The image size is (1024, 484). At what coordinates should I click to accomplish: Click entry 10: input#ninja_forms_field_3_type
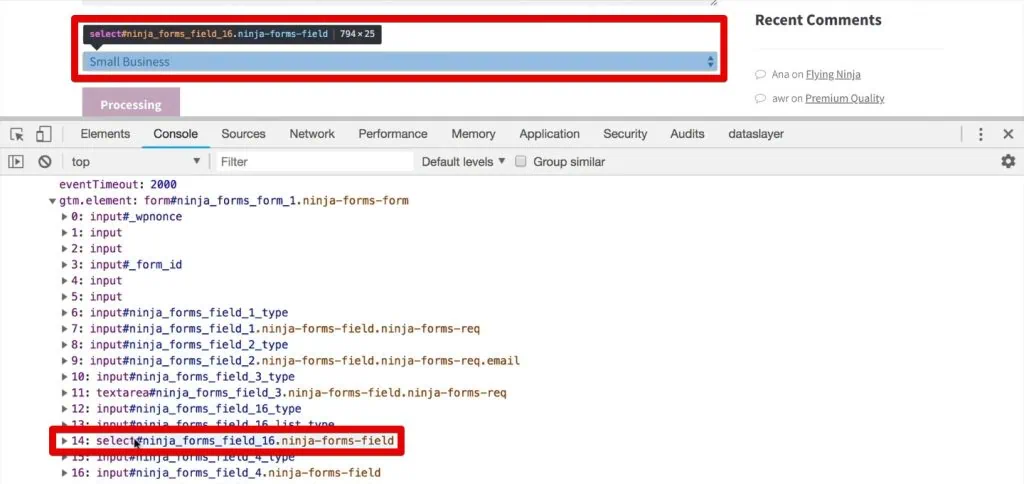coord(183,377)
